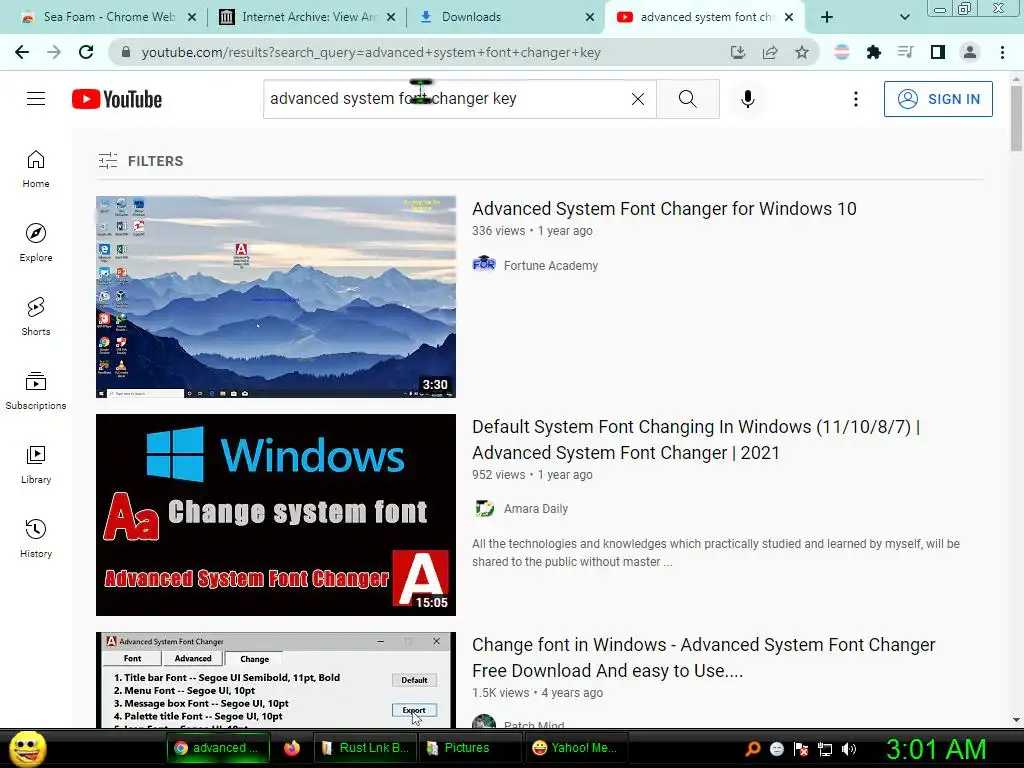The height and width of the screenshot is (768, 1024).
Task: Open Subscriptions in the sidebar
Action: (x=36, y=391)
